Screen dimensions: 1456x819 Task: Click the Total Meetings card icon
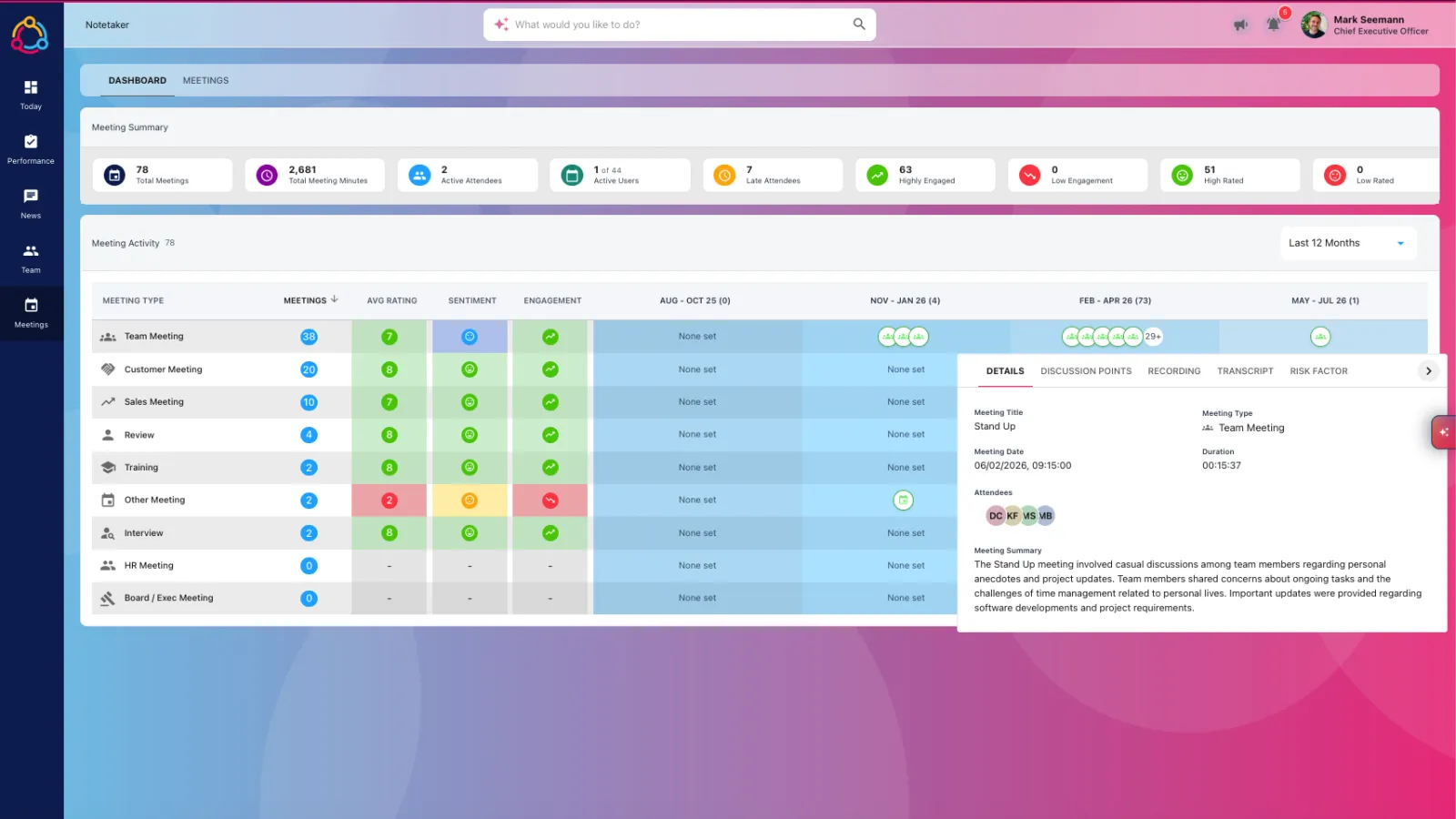tap(115, 175)
